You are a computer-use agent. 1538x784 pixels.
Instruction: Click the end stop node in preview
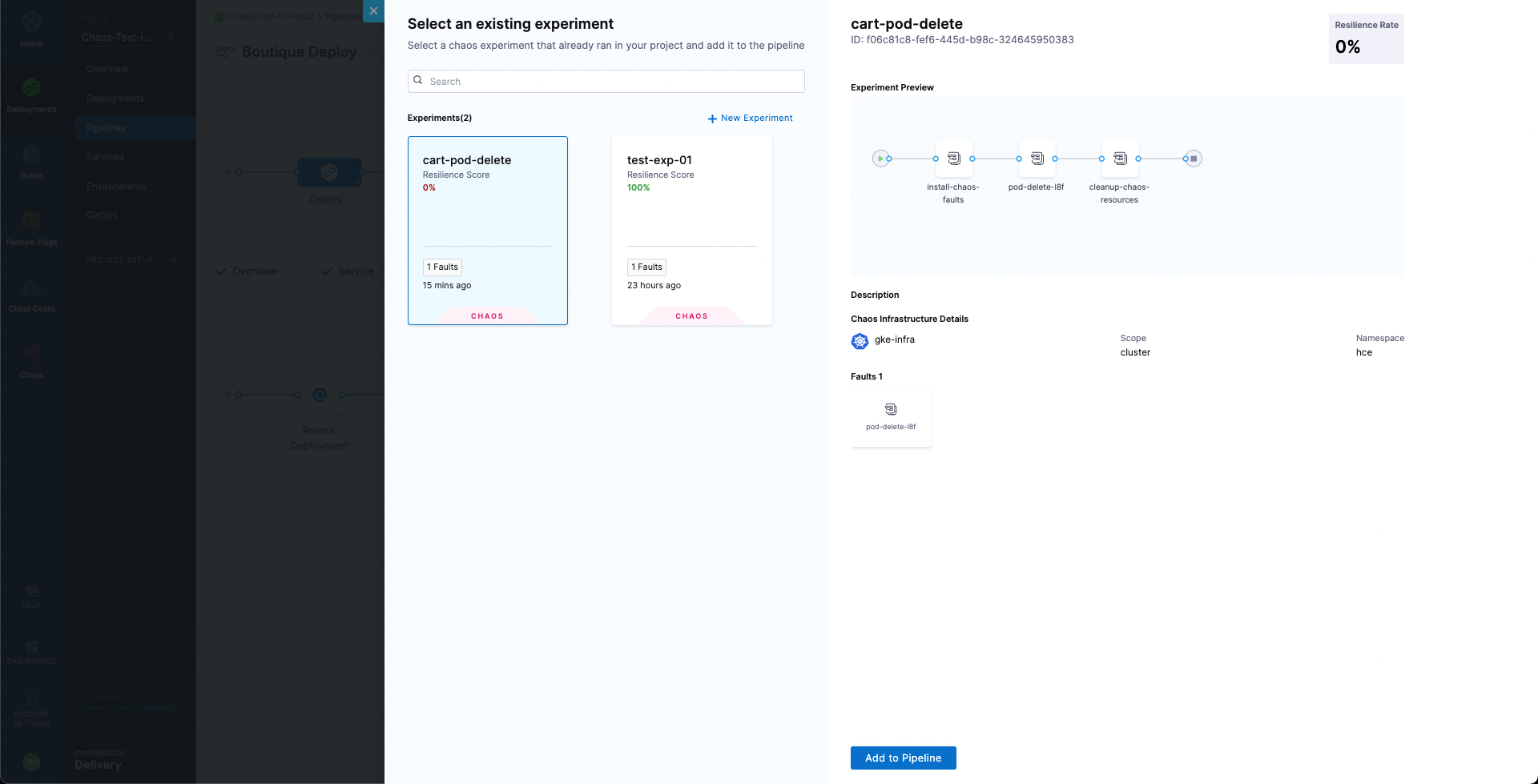(x=1194, y=159)
